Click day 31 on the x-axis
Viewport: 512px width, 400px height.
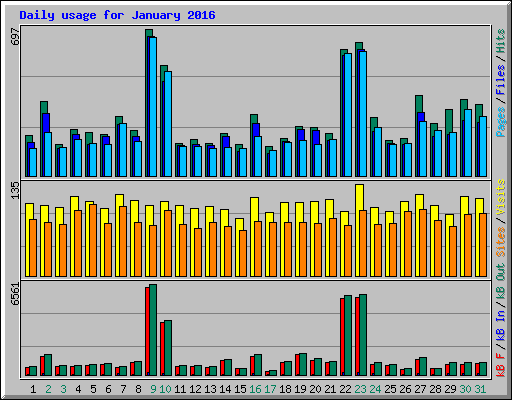point(480,389)
